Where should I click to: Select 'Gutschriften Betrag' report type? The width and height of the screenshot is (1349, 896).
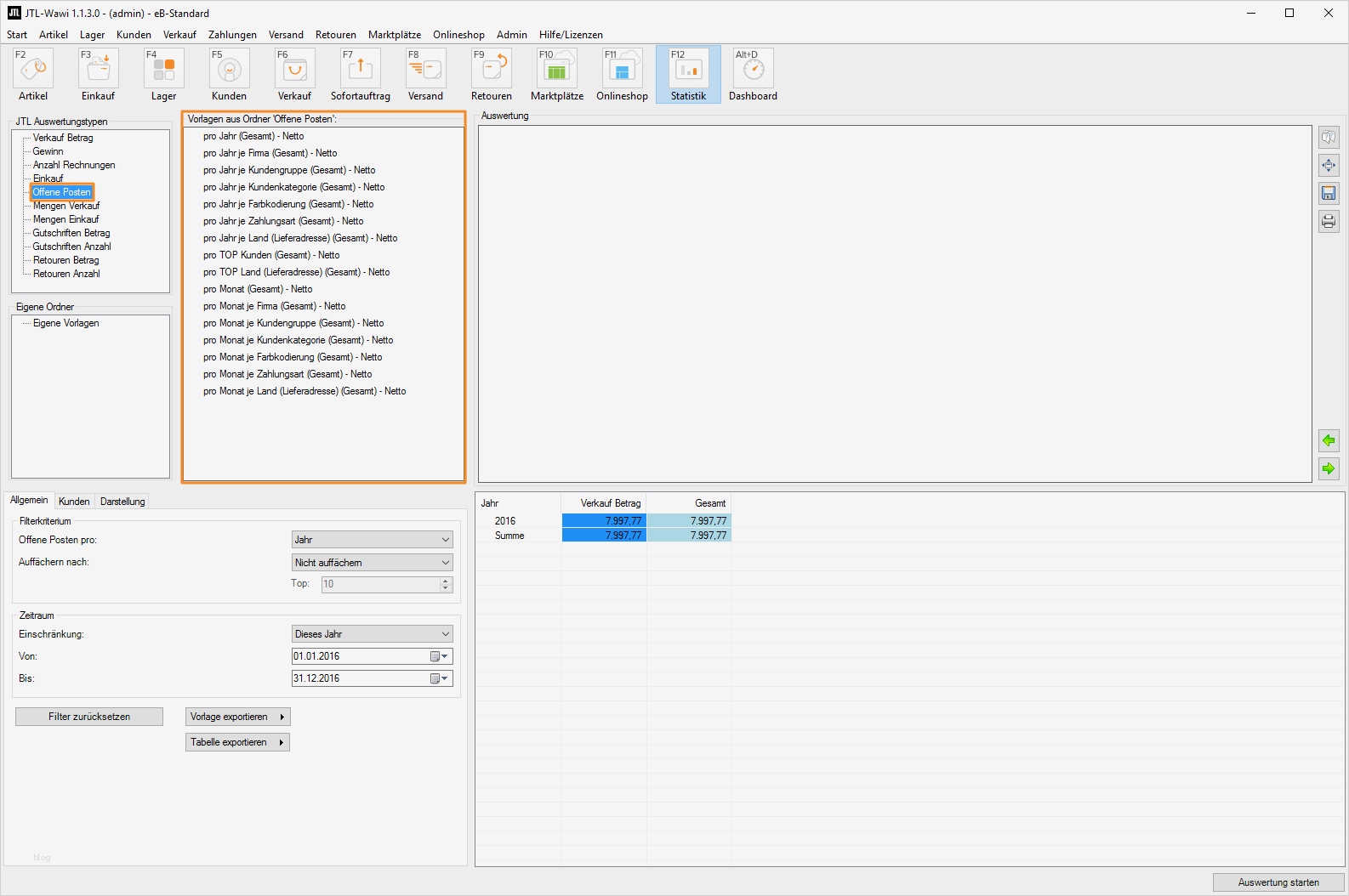[71, 233]
